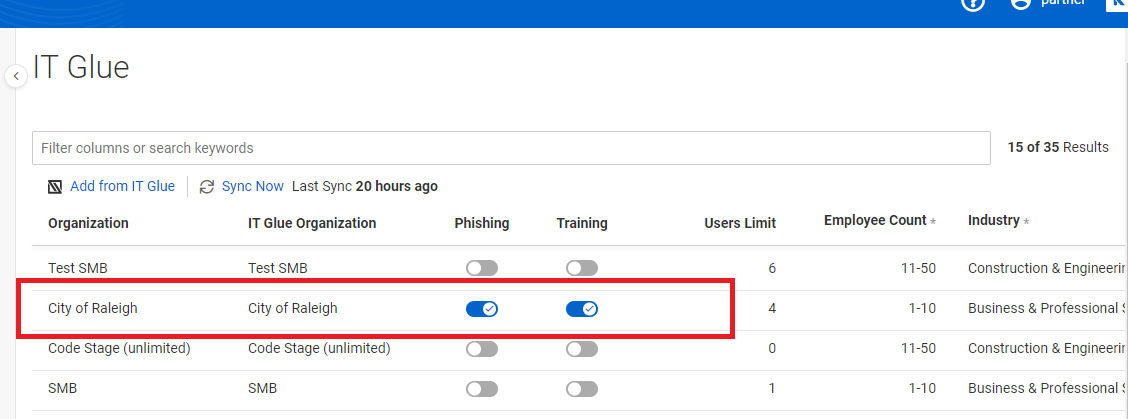Click the 15 of 35 Results text
The height and width of the screenshot is (419, 1128).
point(1058,148)
